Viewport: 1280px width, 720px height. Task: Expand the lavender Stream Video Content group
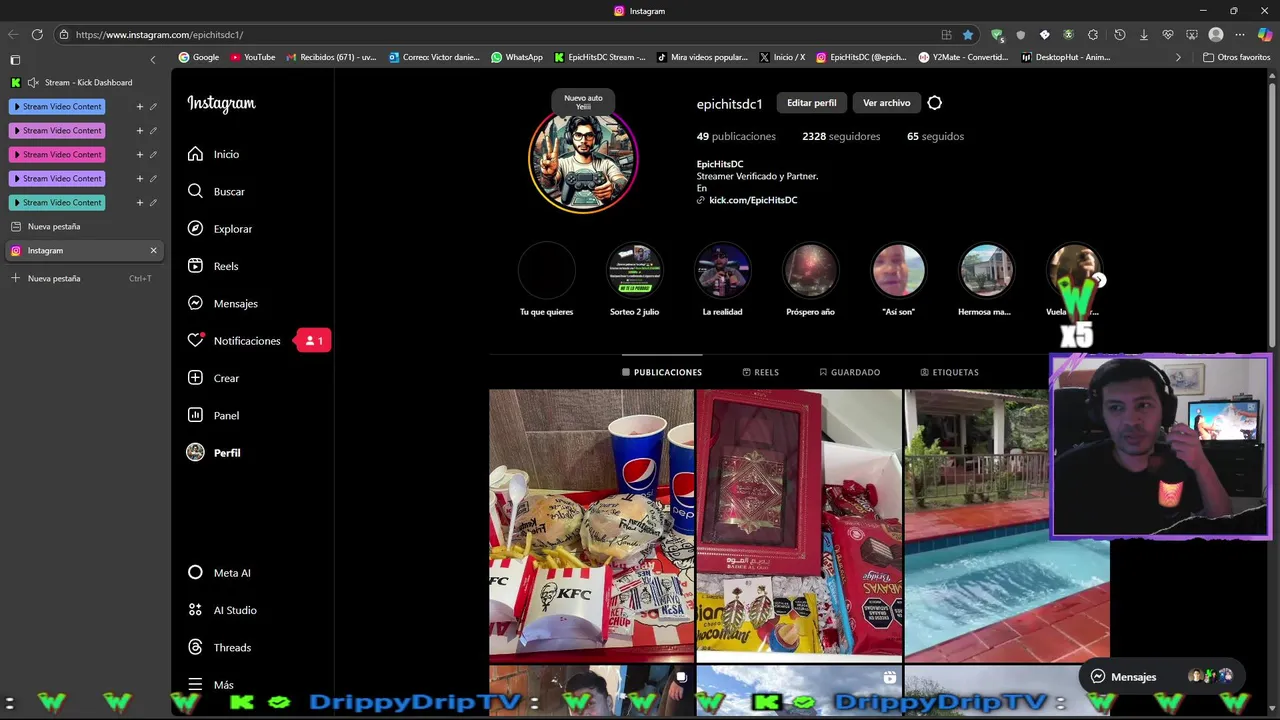click(58, 178)
